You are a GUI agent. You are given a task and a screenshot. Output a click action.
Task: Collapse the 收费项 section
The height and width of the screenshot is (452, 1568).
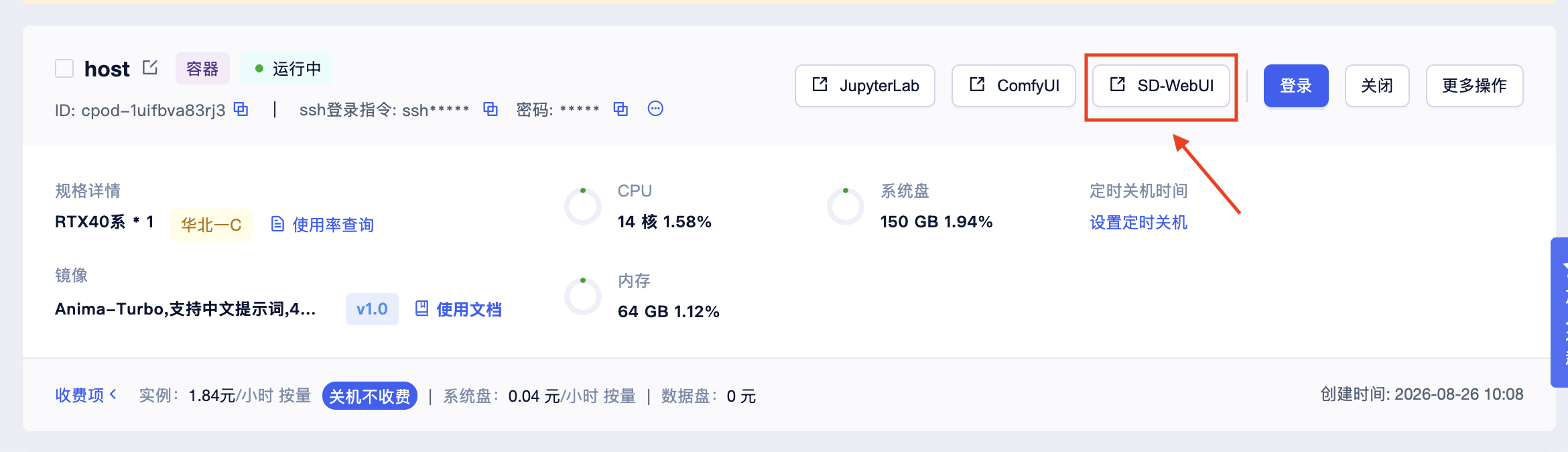86,396
